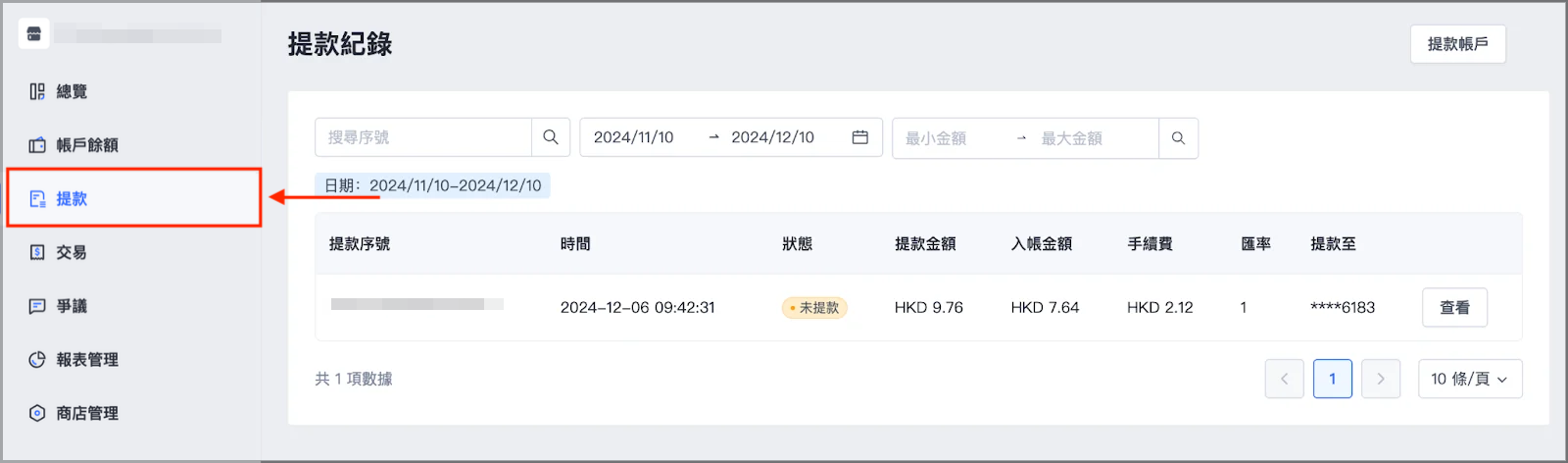Click the 入帳金額 column header
The image size is (1568, 463).
click(1042, 244)
